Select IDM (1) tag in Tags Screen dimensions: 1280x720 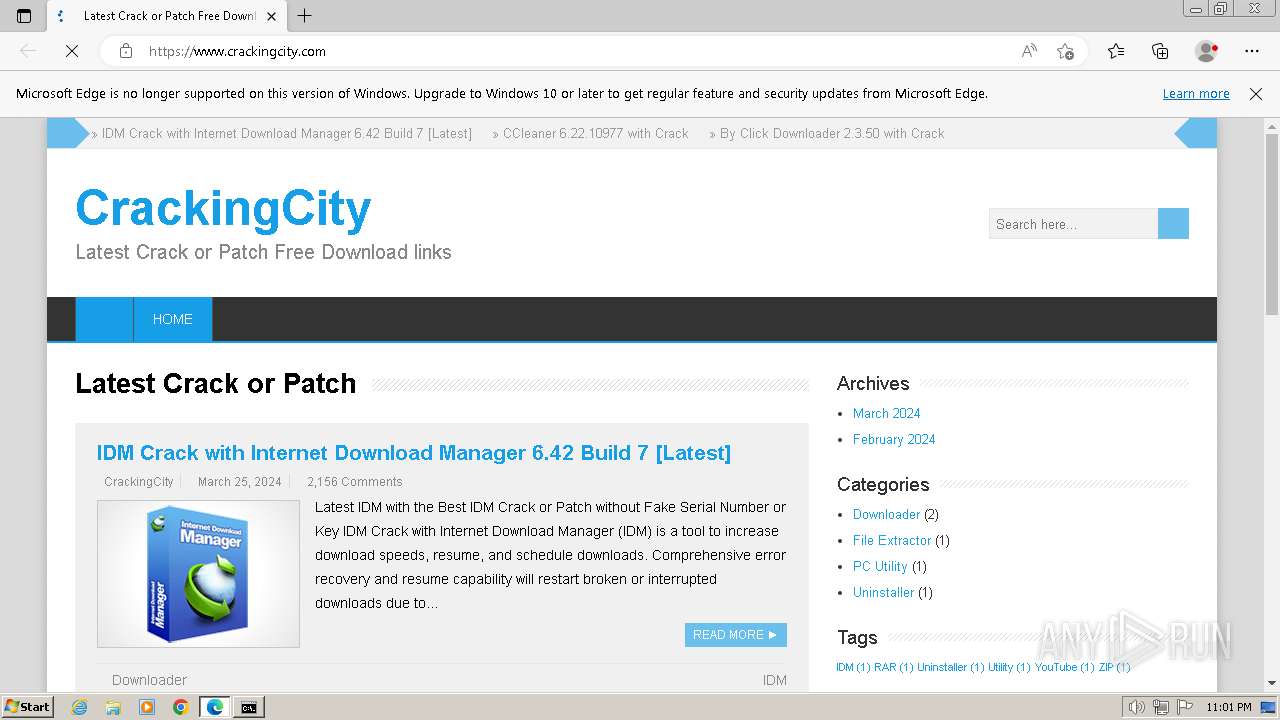coord(853,667)
